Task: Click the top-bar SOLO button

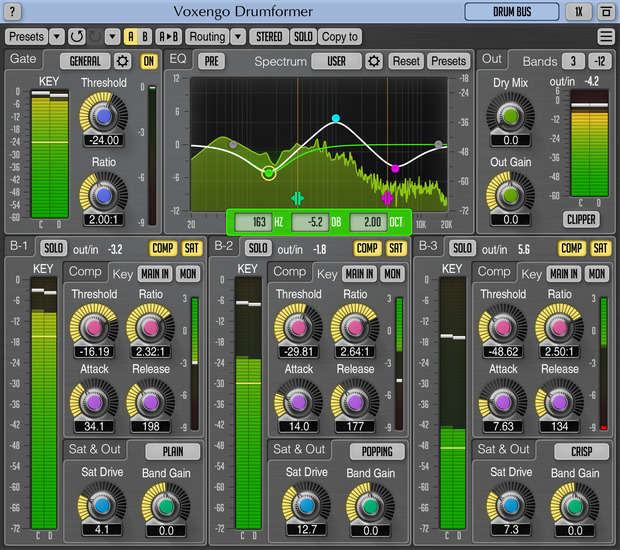Action: 303,37
